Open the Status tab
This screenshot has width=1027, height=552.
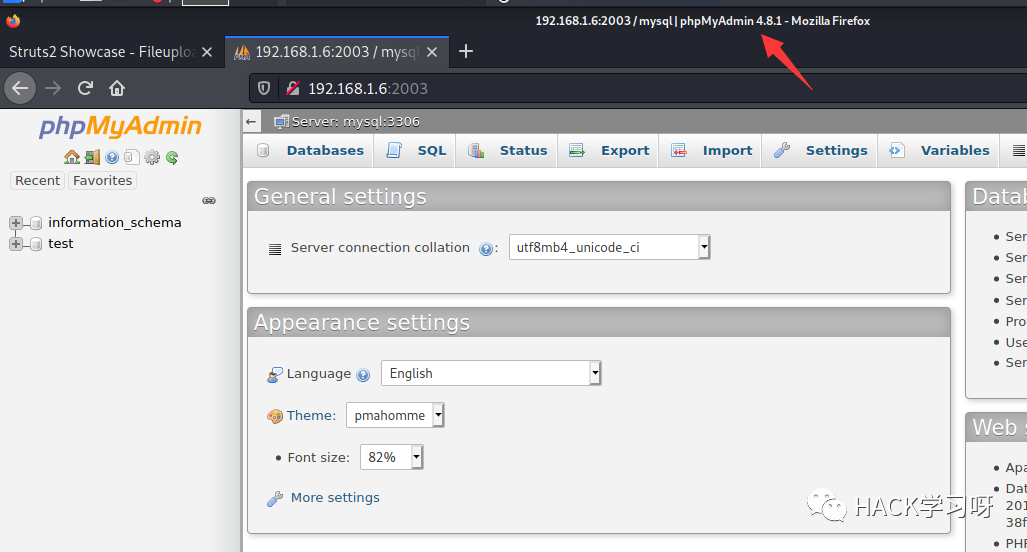click(508, 151)
